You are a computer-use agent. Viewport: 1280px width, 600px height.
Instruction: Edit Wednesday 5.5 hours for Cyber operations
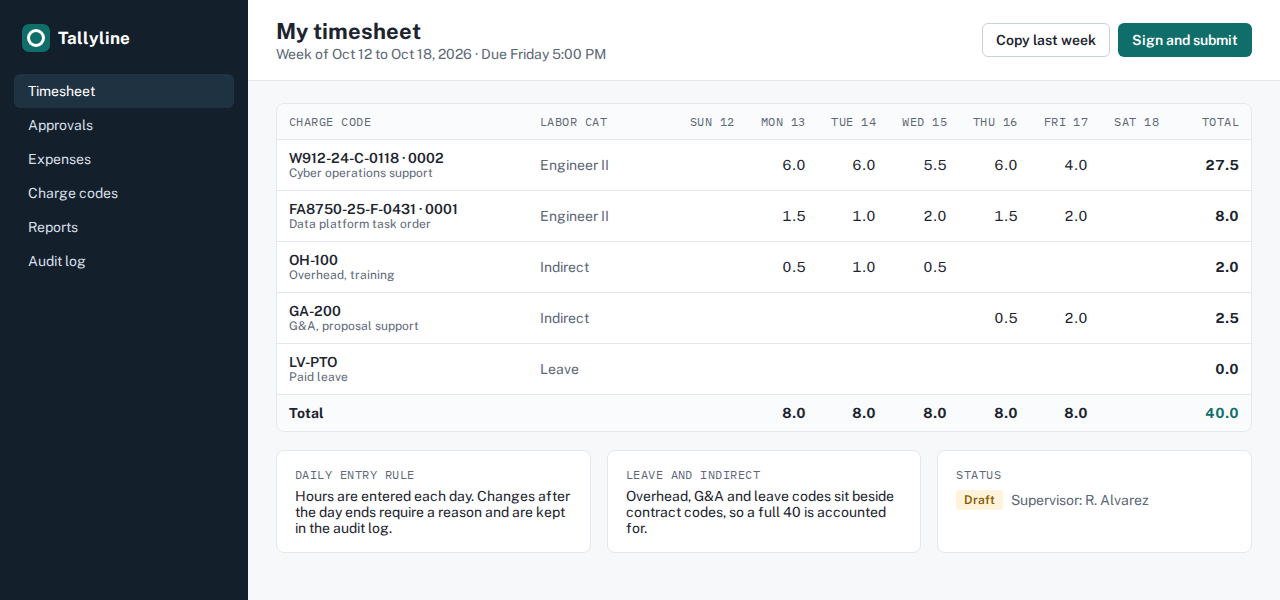click(x=935, y=165)
